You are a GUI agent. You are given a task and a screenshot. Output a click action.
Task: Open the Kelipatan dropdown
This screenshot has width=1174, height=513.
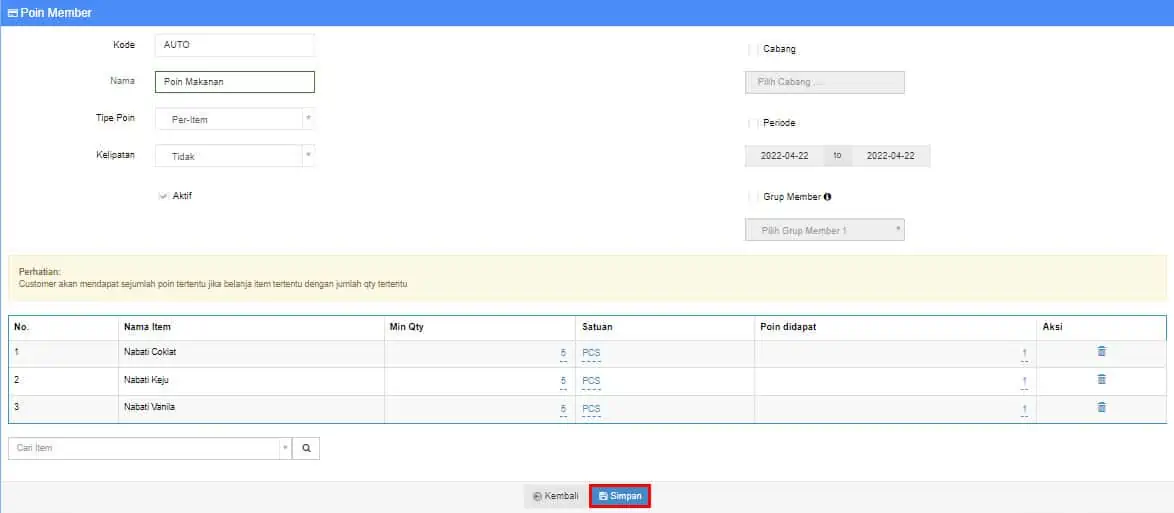pyautogui.click(x=234, y=156)
